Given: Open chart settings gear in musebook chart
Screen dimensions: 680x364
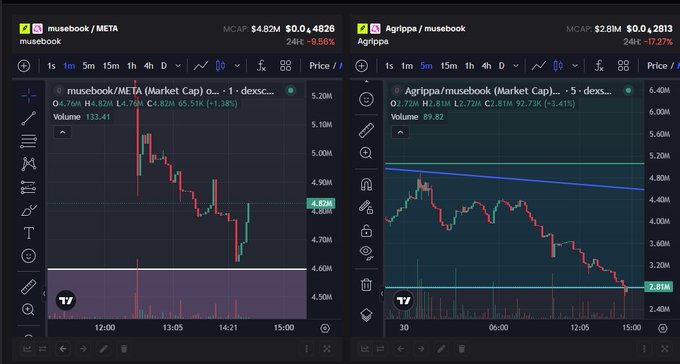Looking at the screenshot, I should point(325,328).
